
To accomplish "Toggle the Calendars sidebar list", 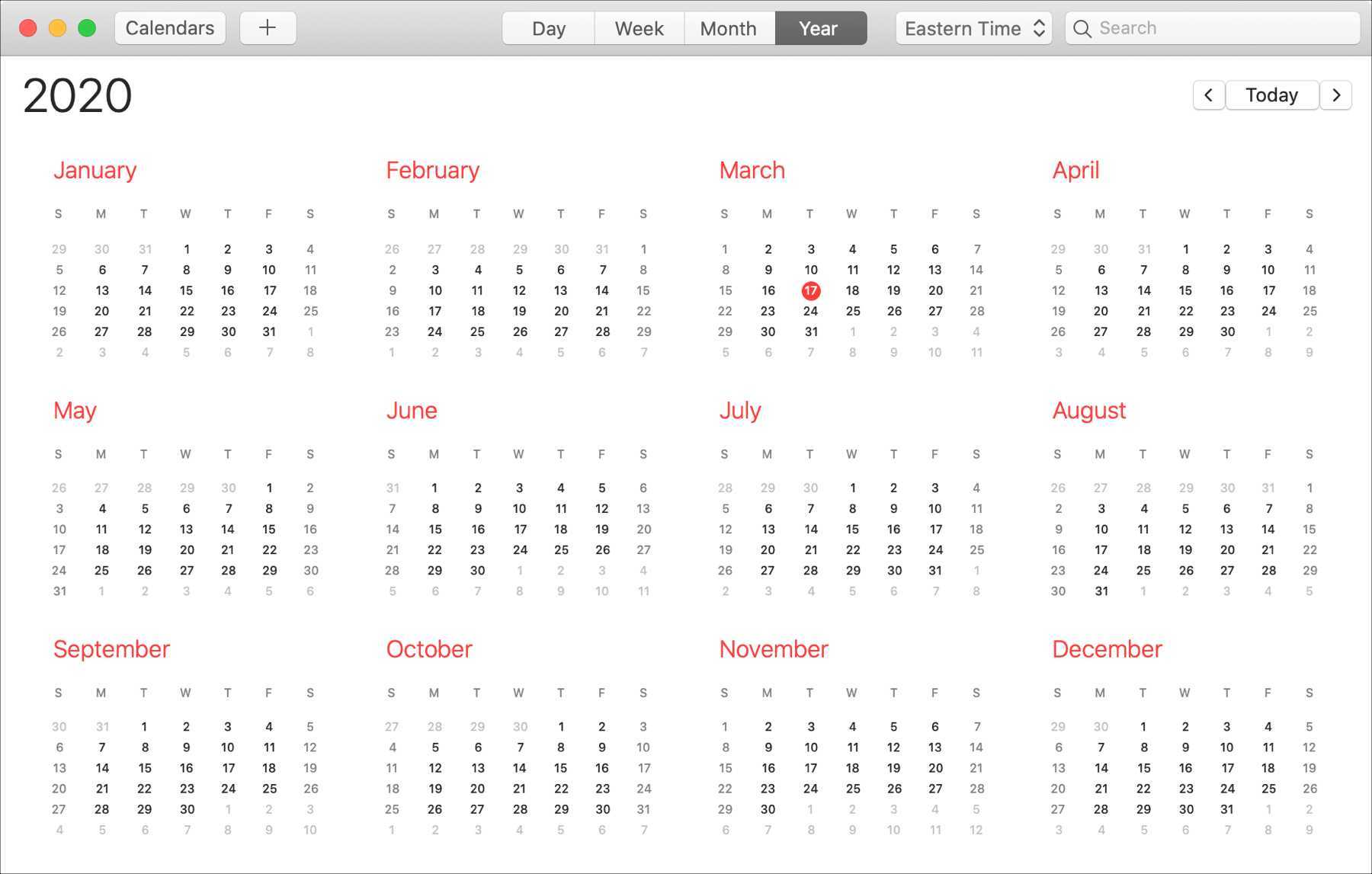I will tap(170, 28).
